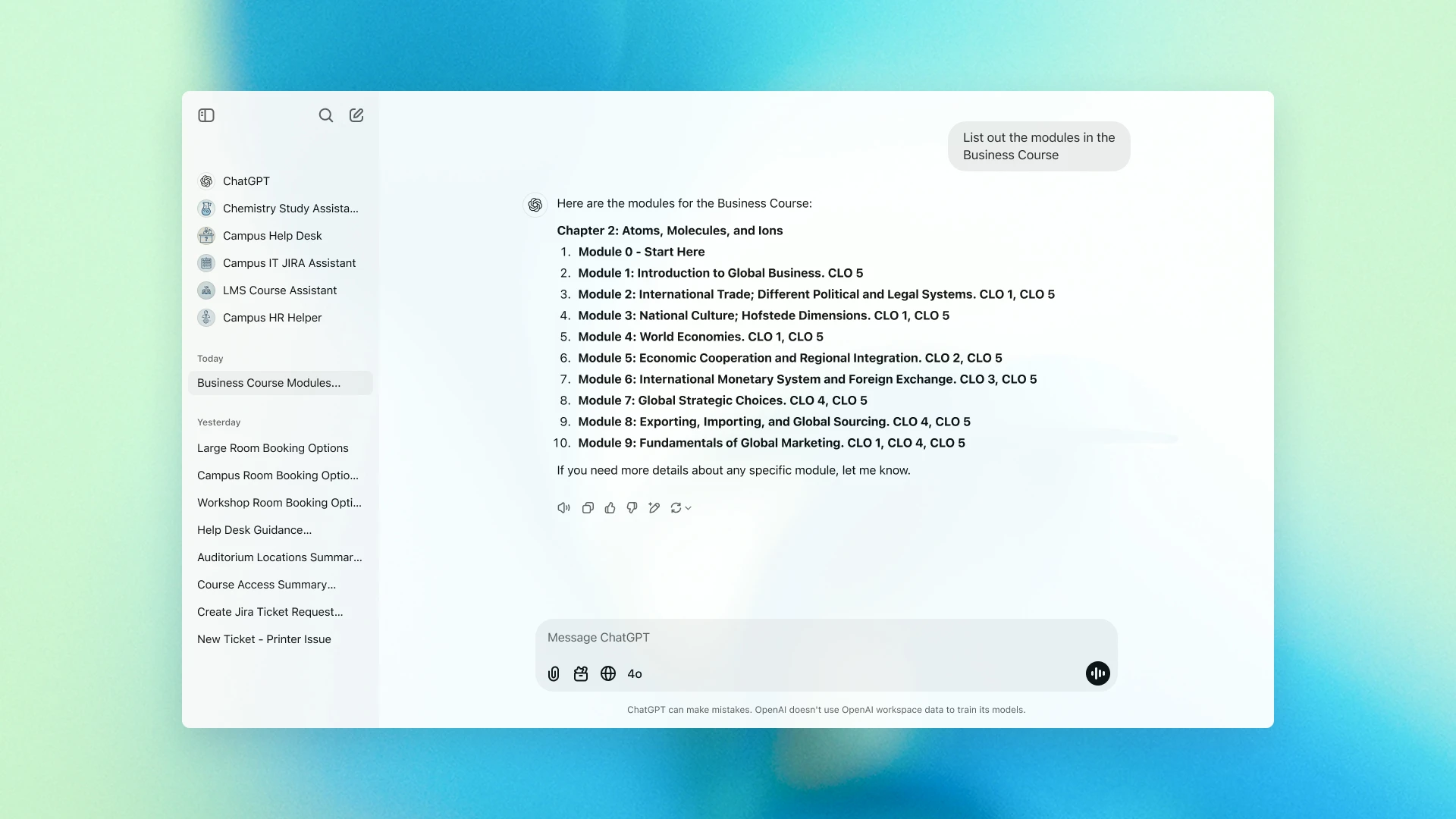Image resolution: width=1456 pixels, height=819 pixels.
Task: Click 'Module 1: Introduction to Global Business' item
Action: point(720,273)
